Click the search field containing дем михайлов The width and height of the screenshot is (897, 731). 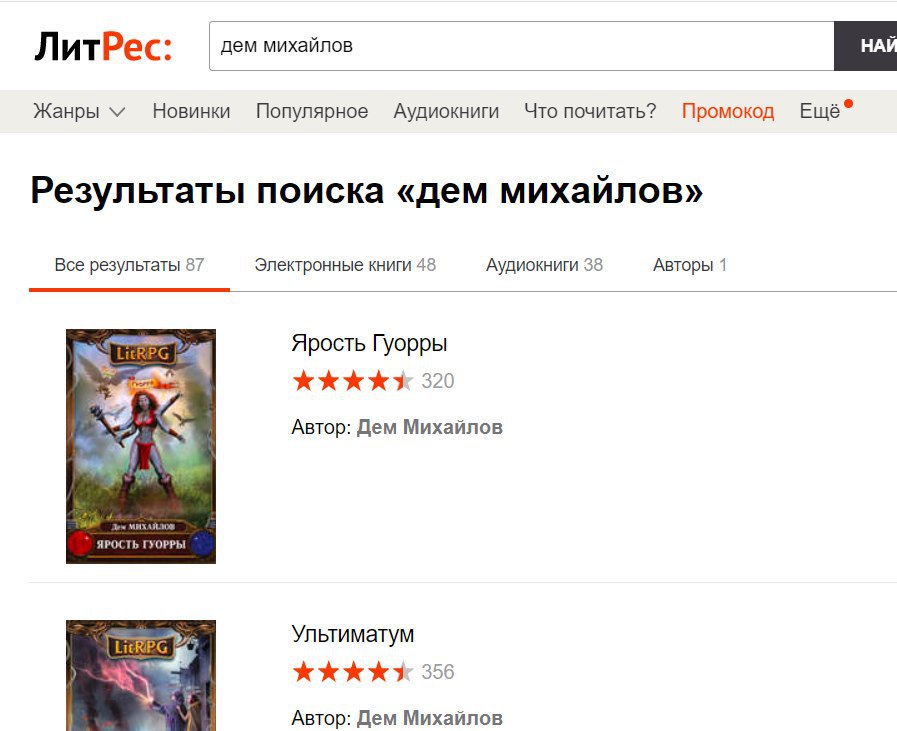coord(522,46)
